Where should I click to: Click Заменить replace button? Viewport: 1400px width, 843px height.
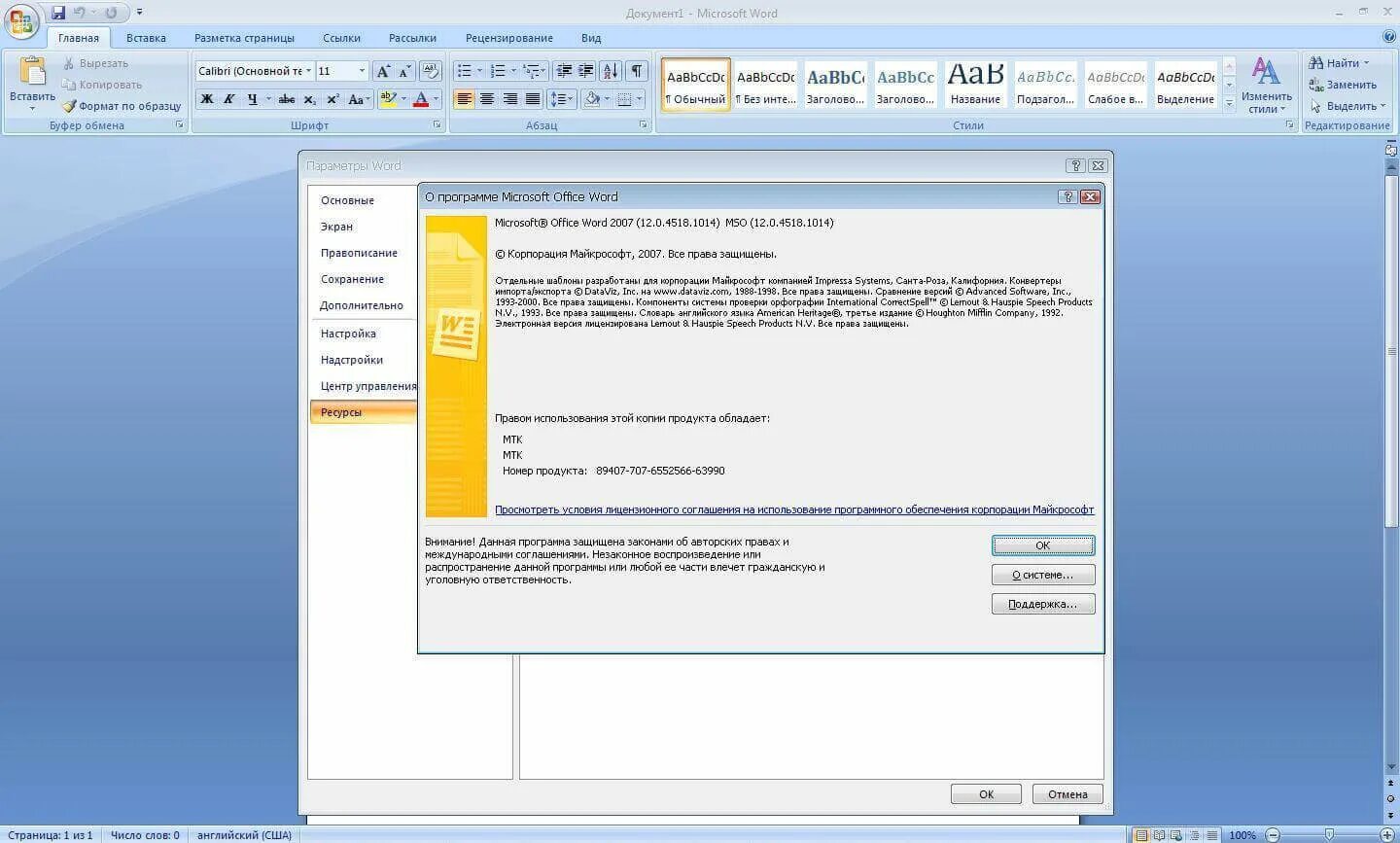(x=1343, y=85)
